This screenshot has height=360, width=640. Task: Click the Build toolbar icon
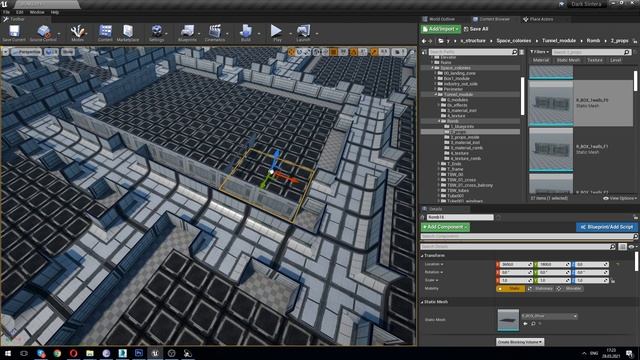[246, 33]
